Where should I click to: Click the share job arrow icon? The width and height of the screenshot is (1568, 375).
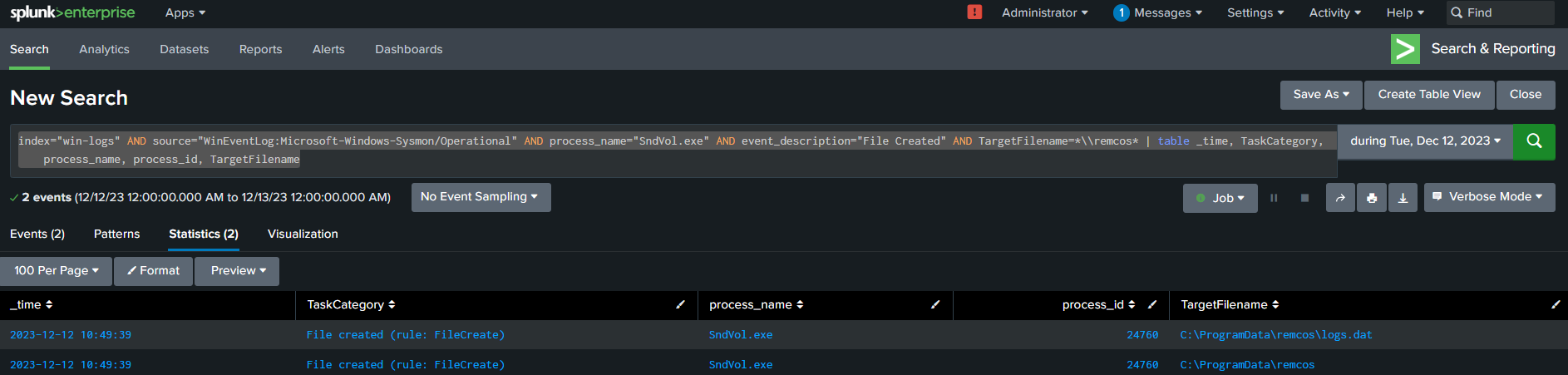click(1340, 198)
